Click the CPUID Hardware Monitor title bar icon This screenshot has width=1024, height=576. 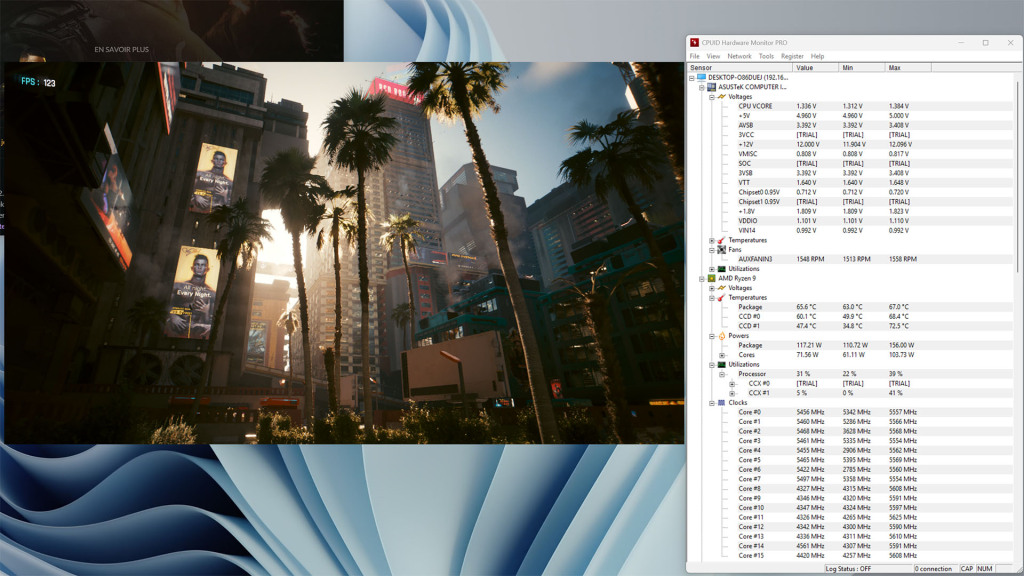(x=695, y=42)
